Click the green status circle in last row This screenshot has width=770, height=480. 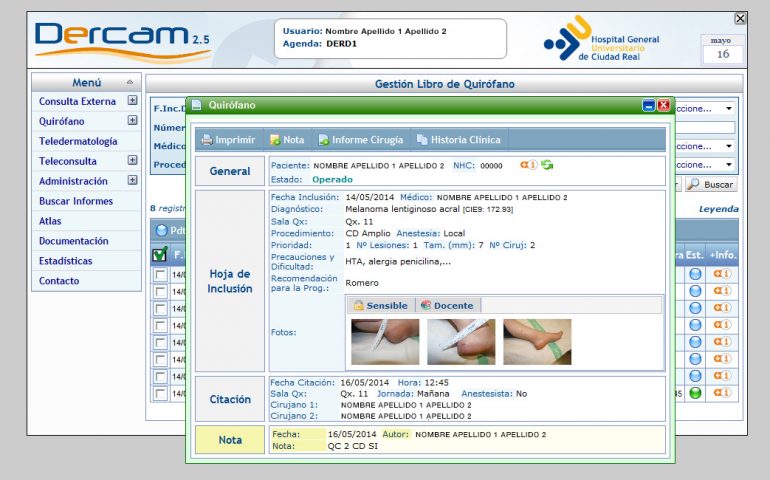coord(695,392)
